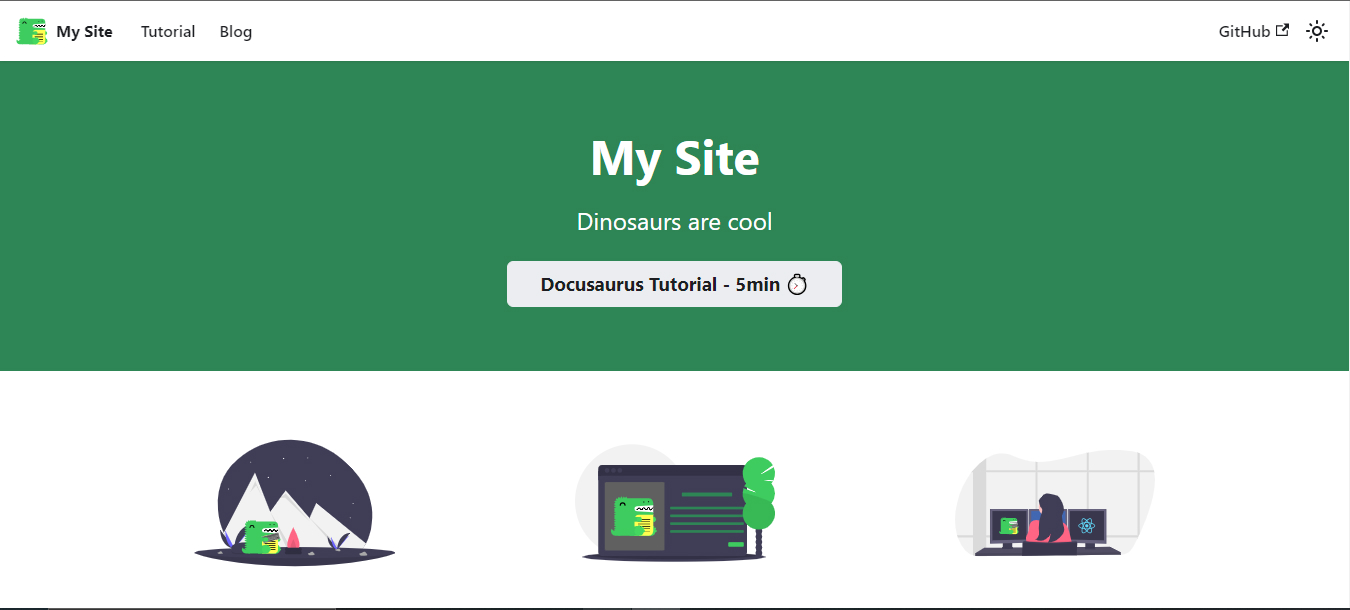
Task: Click the dinosaur logo in the navbar
Action: 30,30
